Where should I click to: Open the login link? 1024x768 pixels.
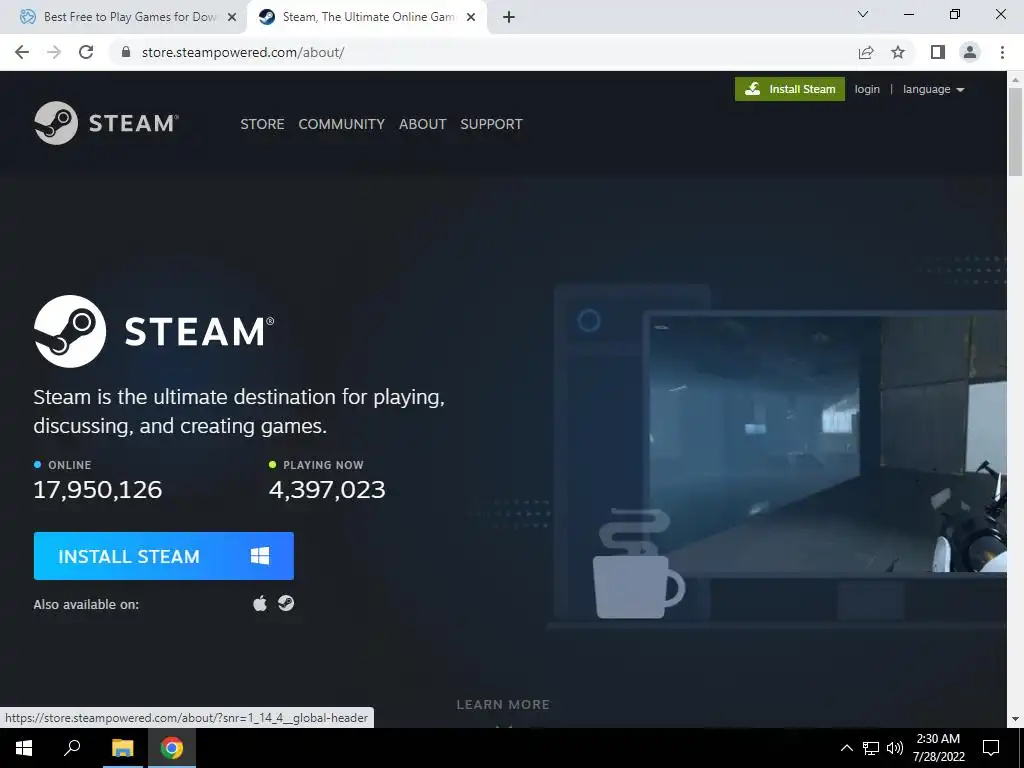point(867,89)
